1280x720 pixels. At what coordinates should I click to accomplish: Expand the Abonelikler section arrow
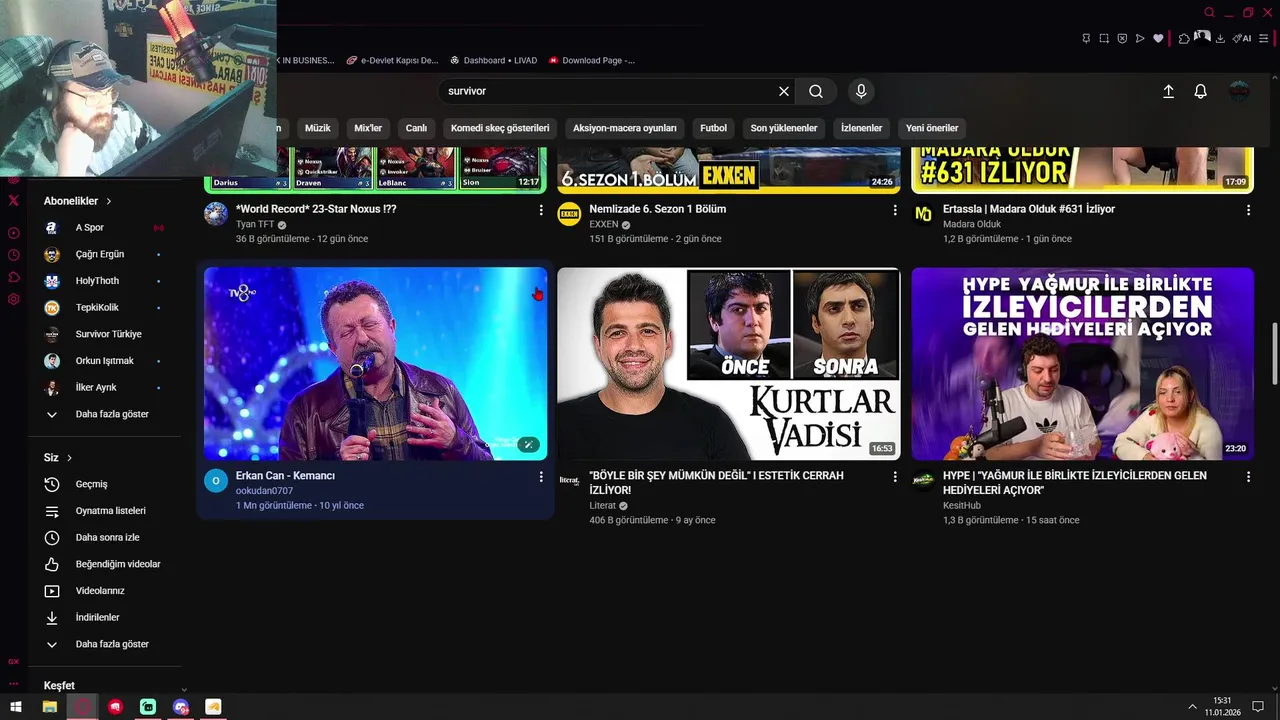click(x=108, y=201)
